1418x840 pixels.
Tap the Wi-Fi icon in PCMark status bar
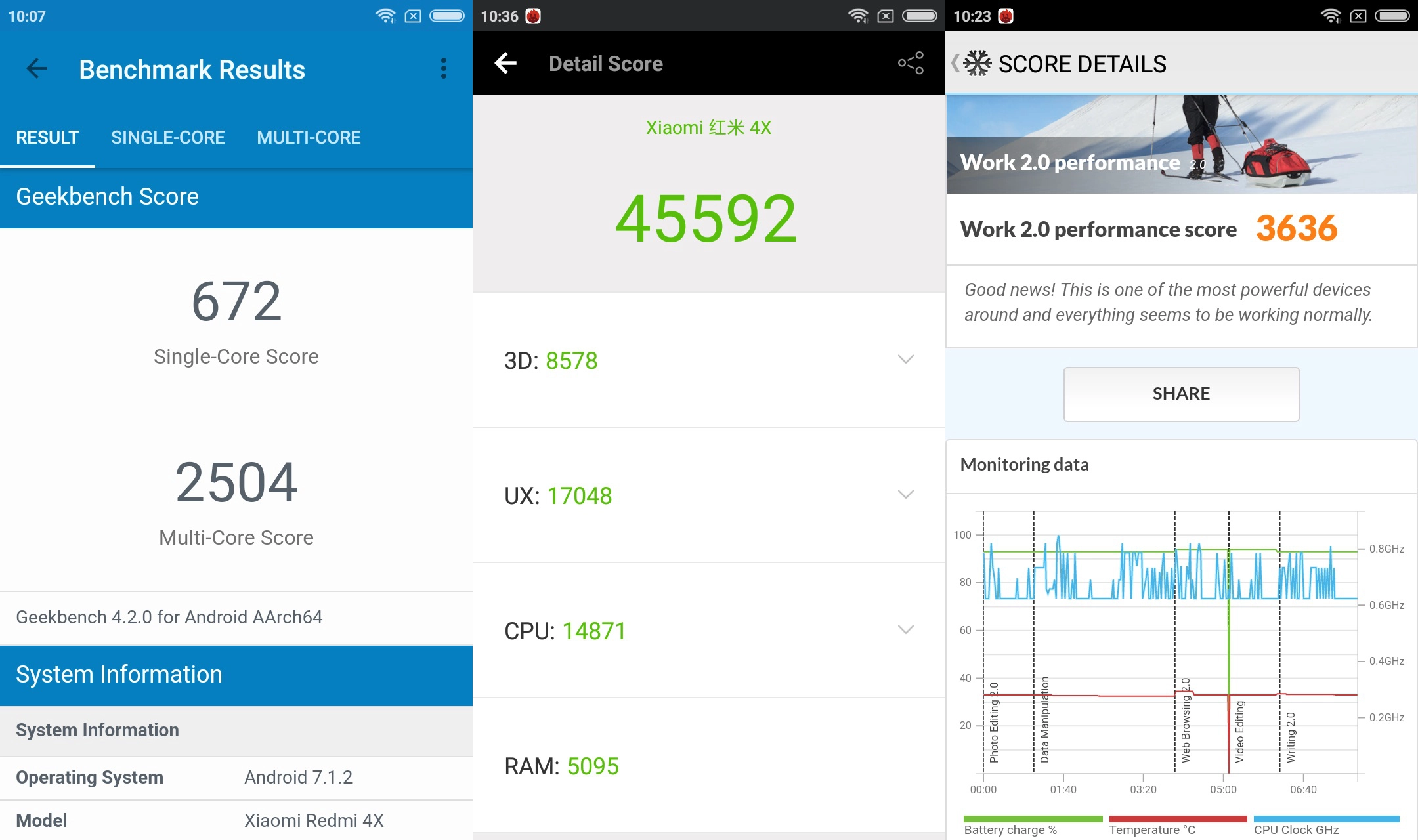[x=1331, y=16]
